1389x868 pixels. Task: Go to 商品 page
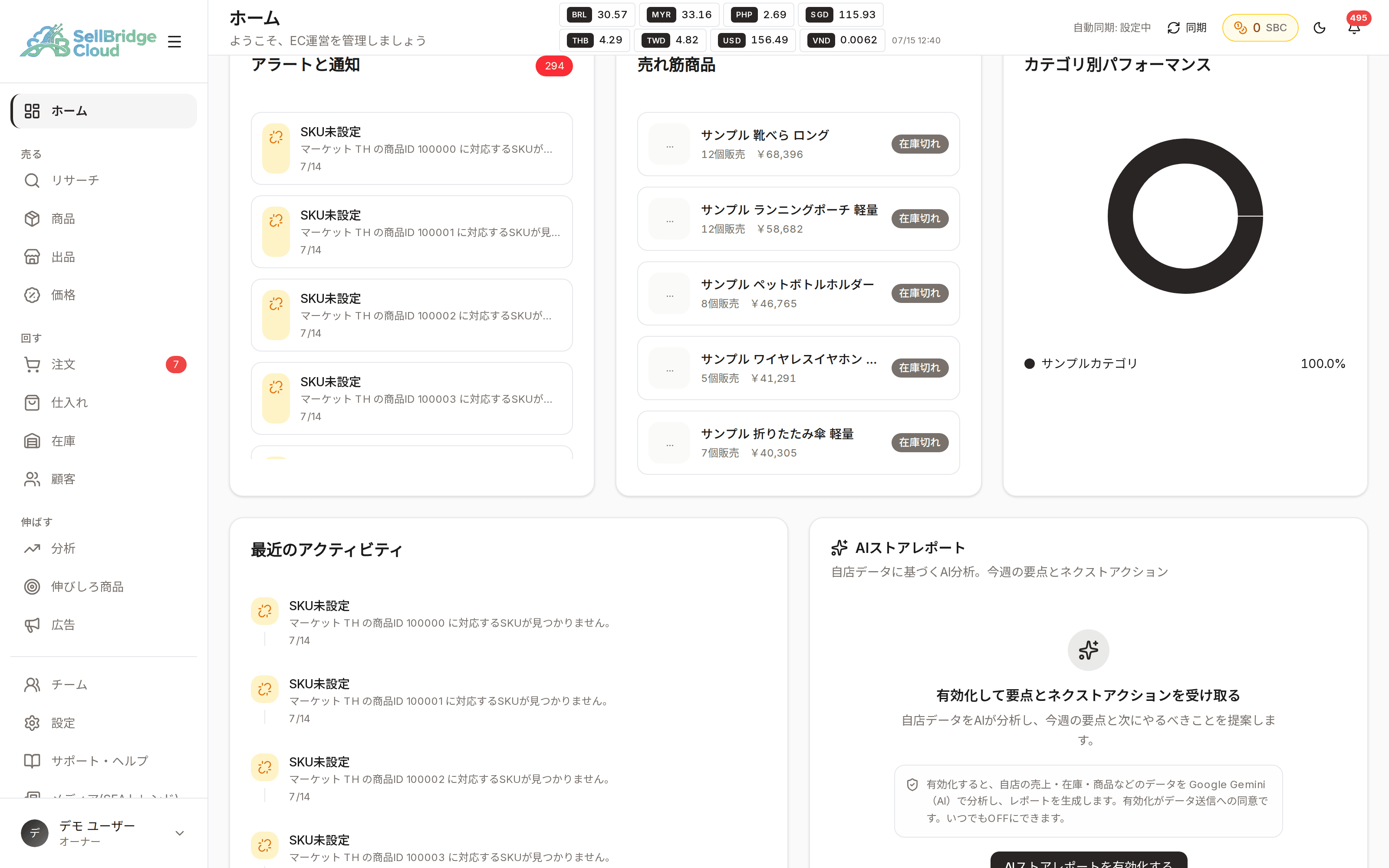click(104, 219)
